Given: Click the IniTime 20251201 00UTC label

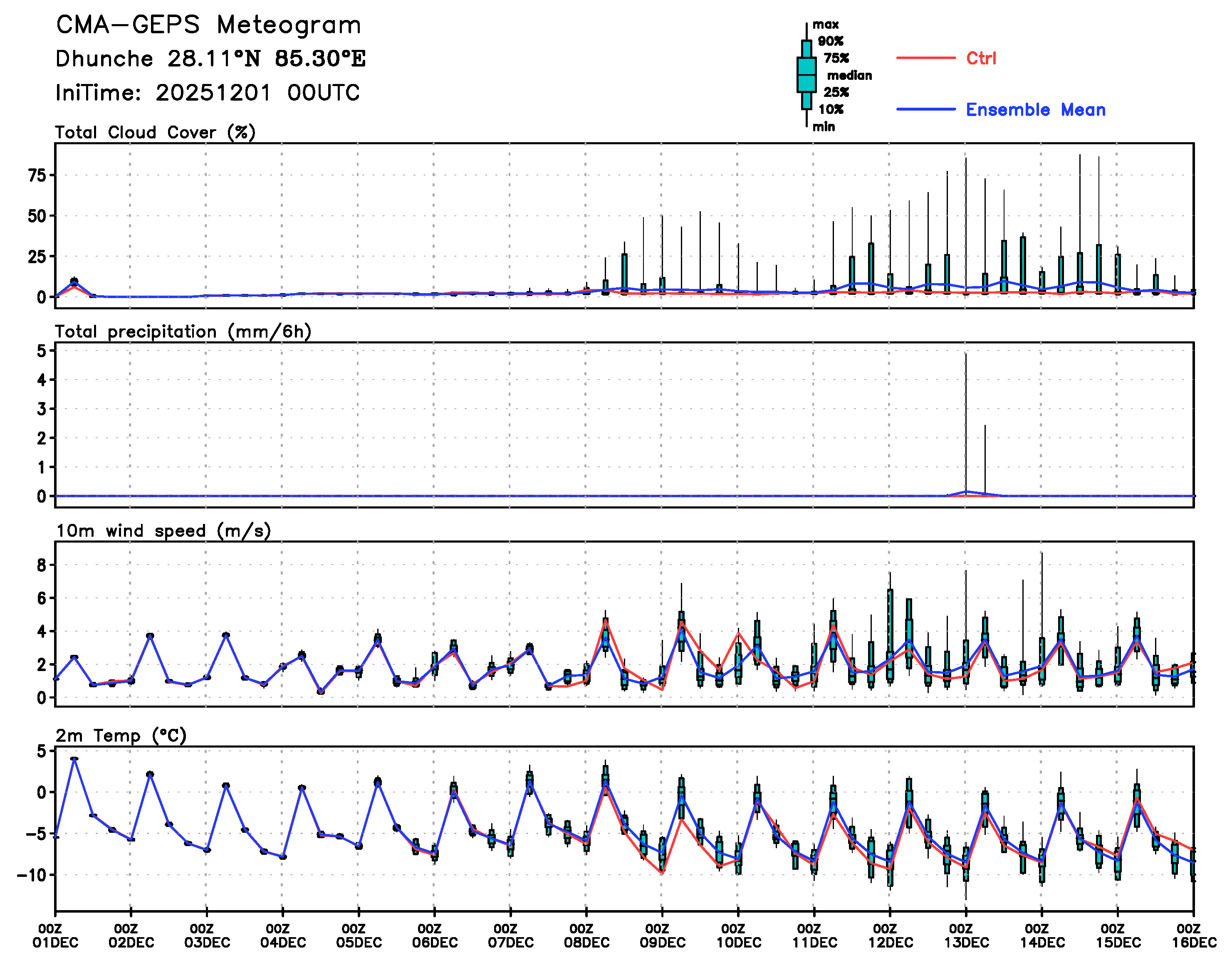Looking at the screenshot, I should pos(208,93).
